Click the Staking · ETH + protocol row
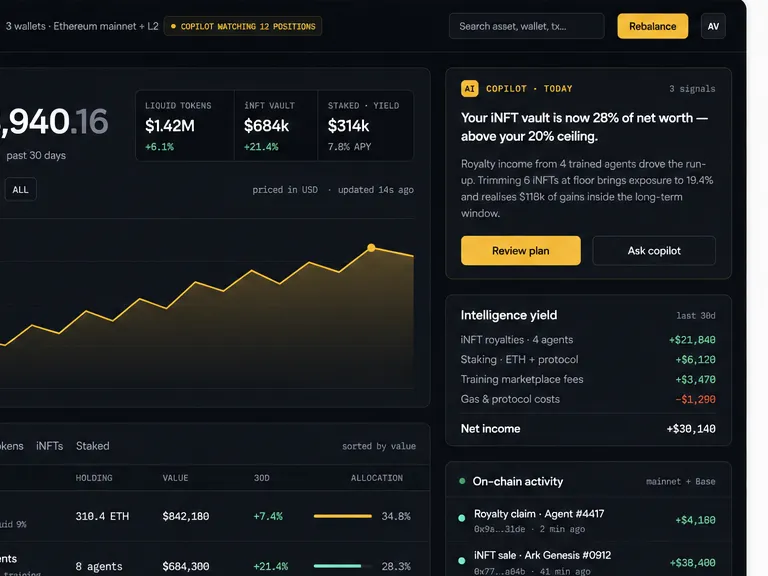The width and height of the screenshot is (768, 576). pyautogui.click(x=588, y=360)
